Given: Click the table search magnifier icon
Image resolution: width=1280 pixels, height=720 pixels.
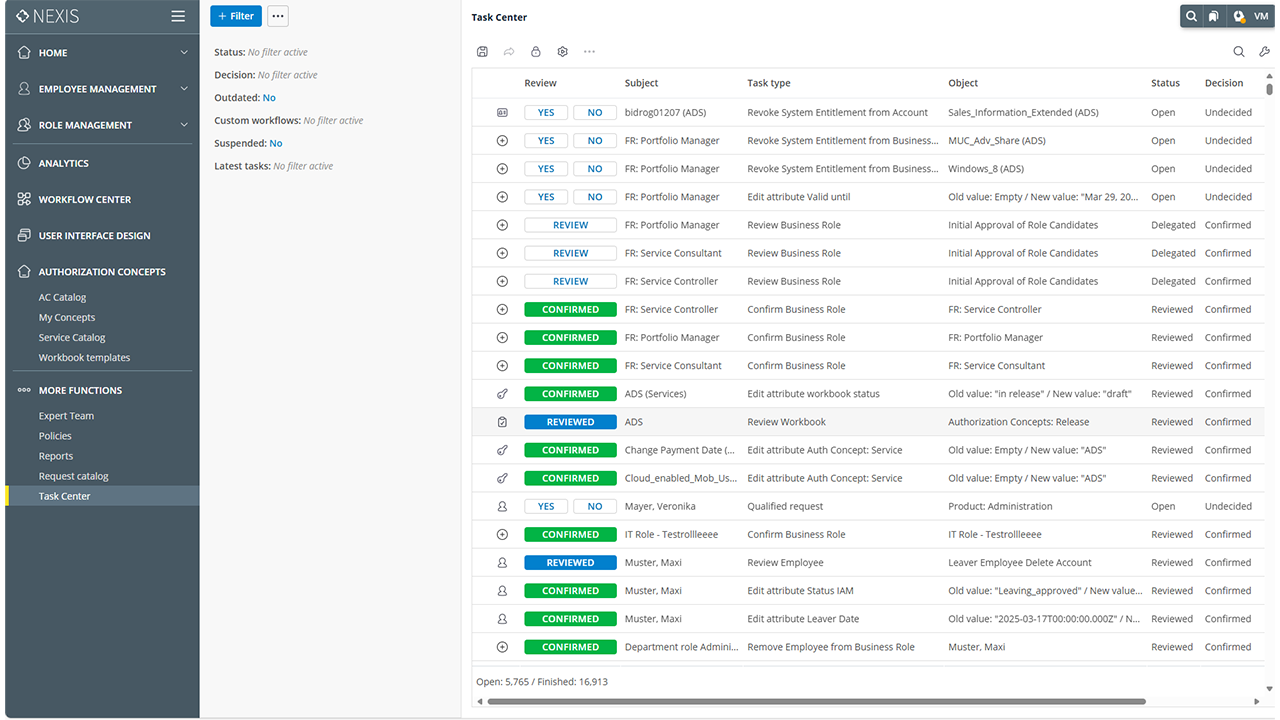Looking at the screenshot, I should pos(1239,52).
